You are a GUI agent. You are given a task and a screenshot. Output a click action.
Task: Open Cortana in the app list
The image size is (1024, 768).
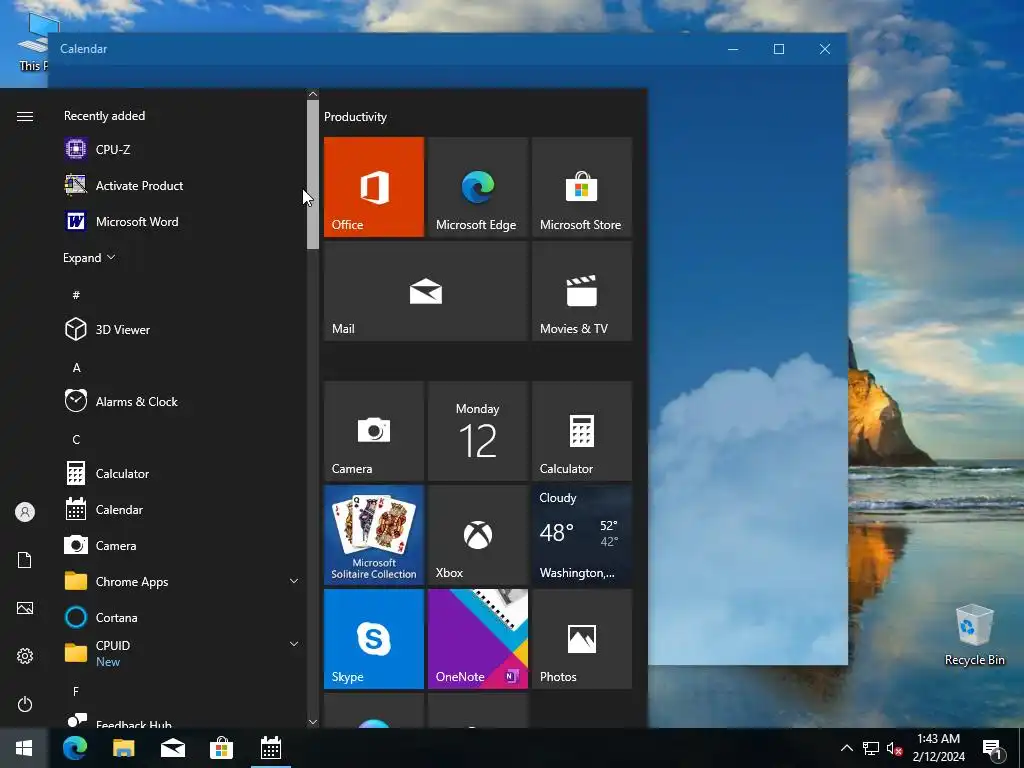(x=183, y=617)
